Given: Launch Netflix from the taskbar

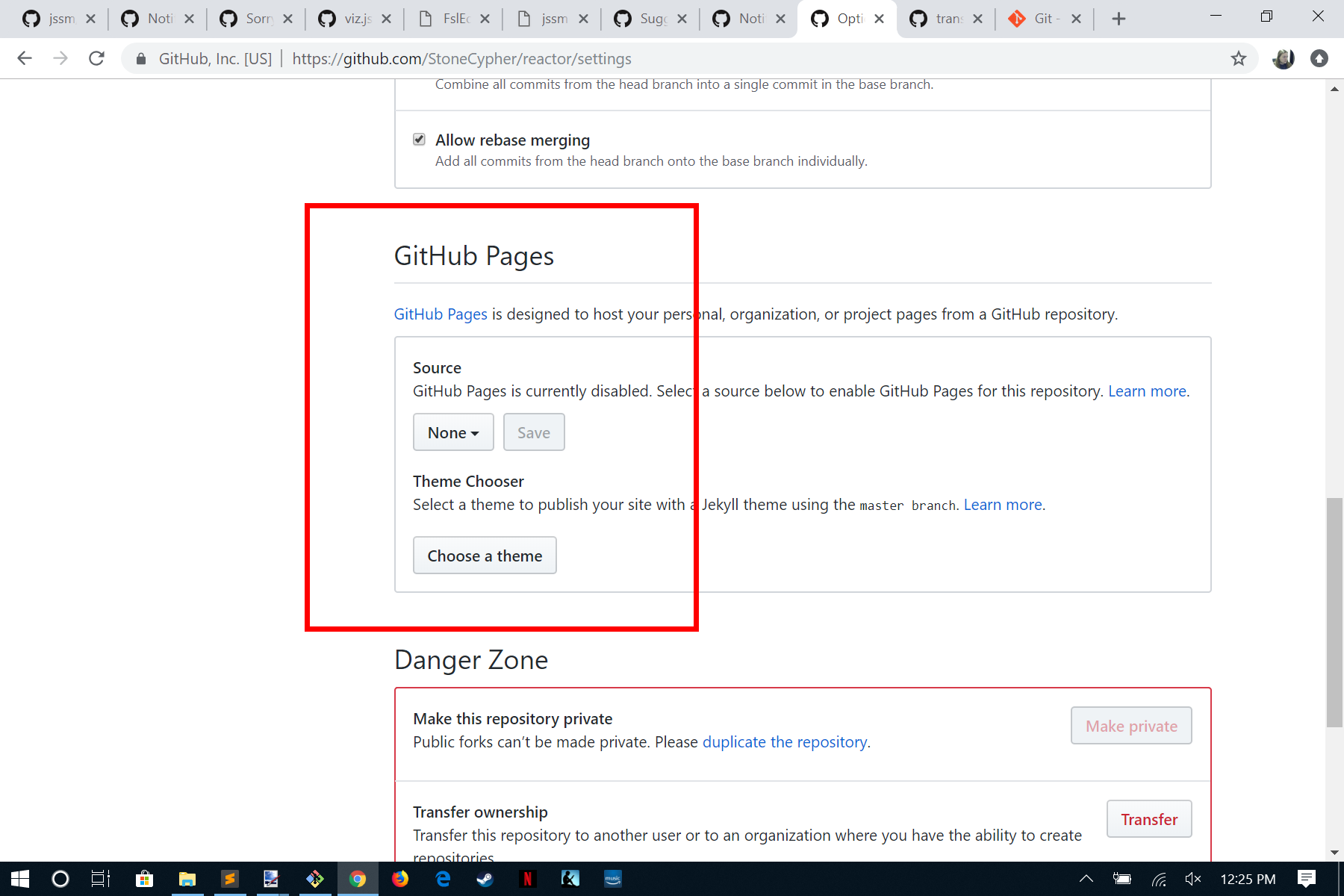Looking at the screenshot, I should [528, 879].
